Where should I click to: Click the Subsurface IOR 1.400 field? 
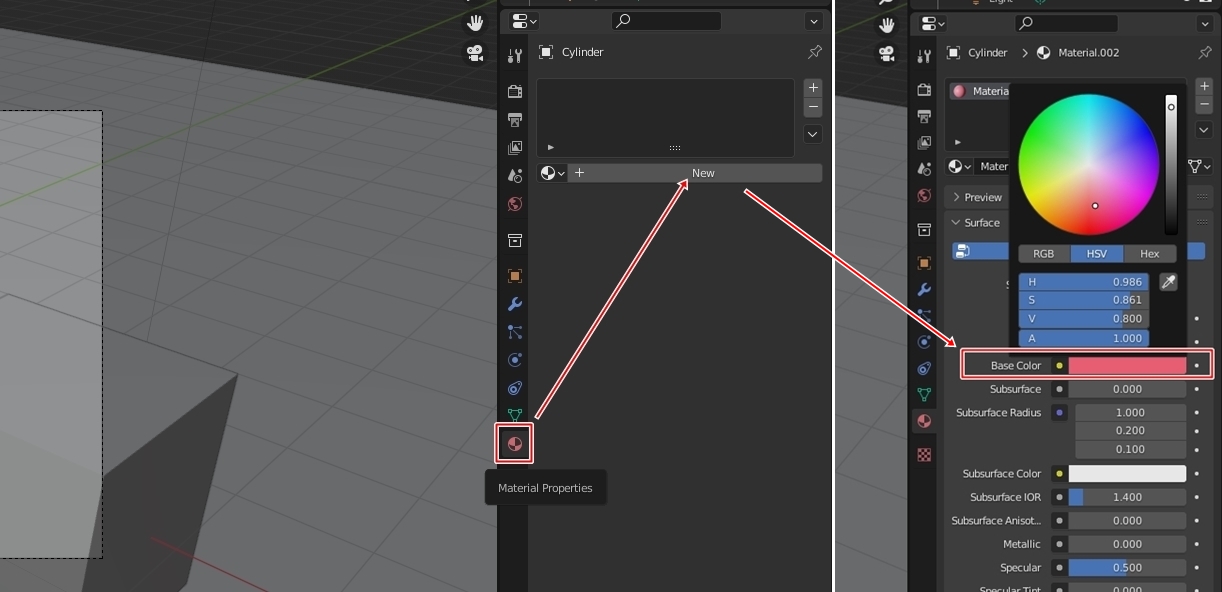pyautogui.click(x=1127, y=497)
